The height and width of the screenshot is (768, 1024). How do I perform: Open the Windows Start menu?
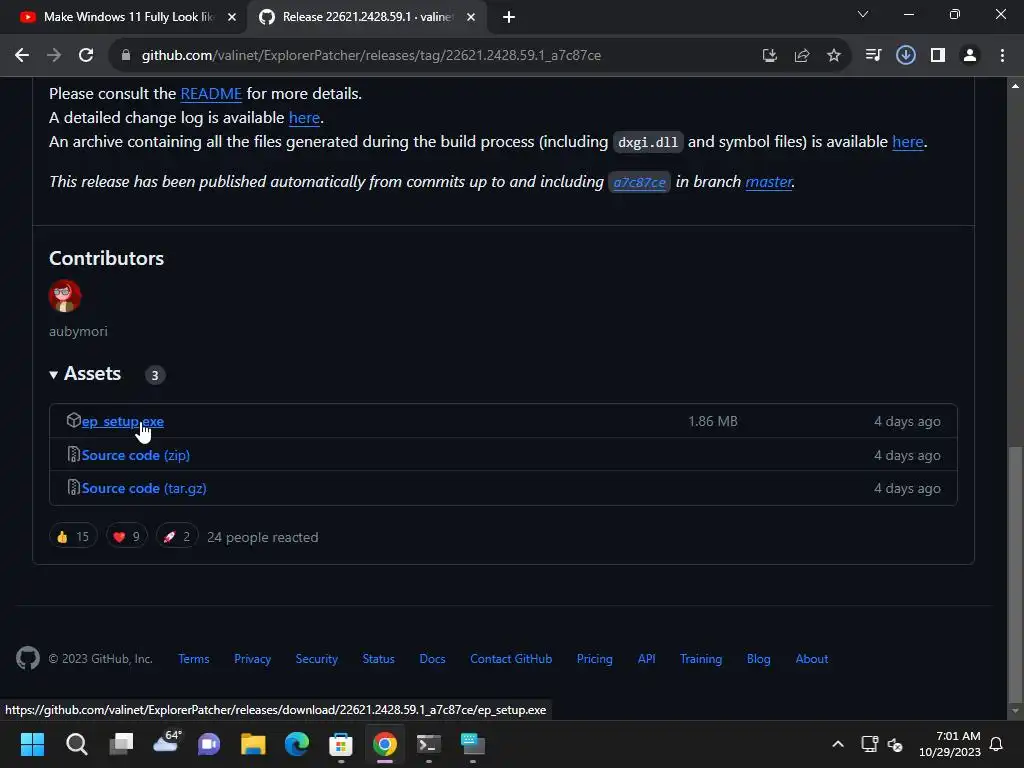pos(32,744)
